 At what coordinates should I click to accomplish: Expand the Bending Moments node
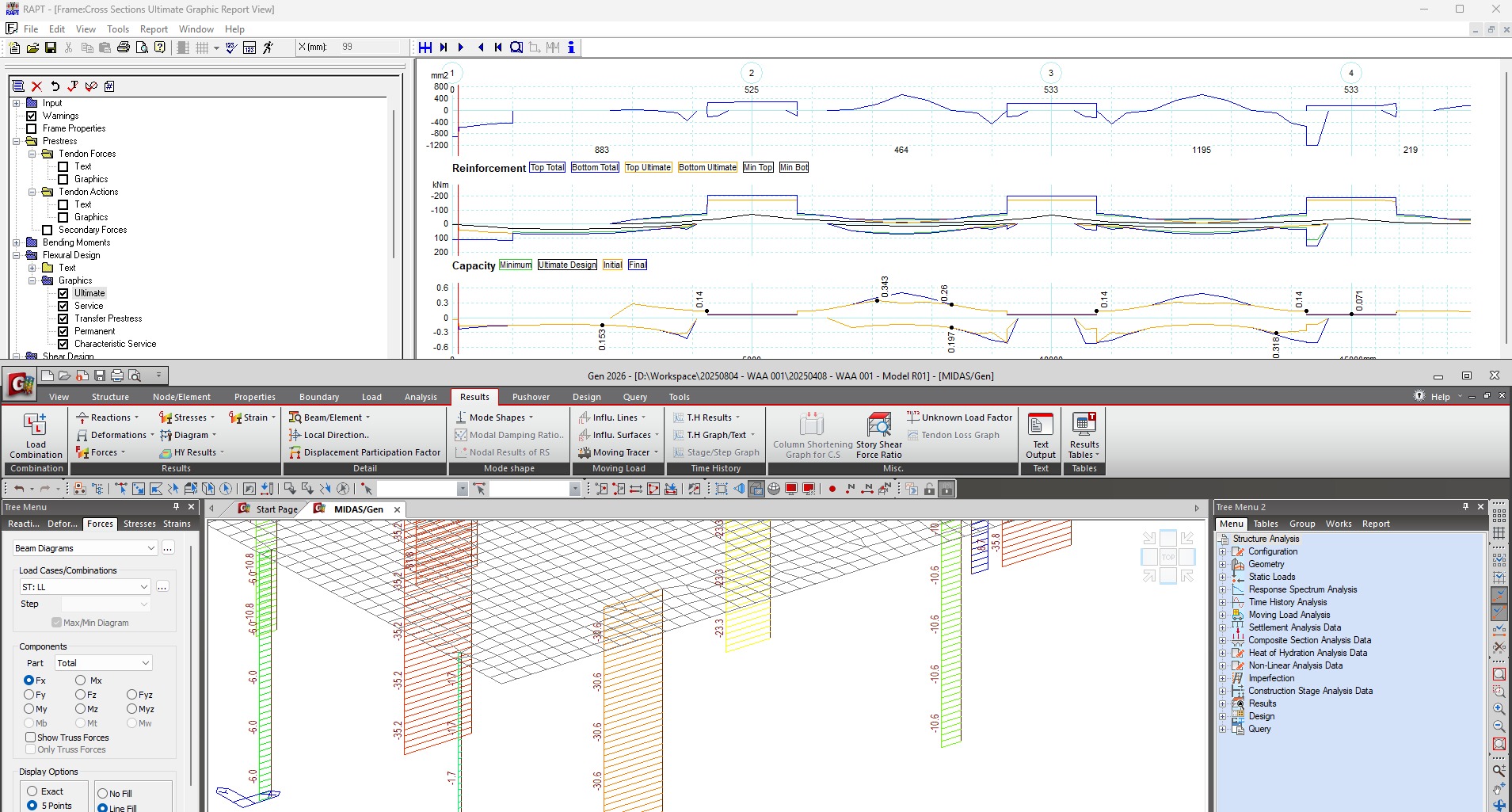16,242
